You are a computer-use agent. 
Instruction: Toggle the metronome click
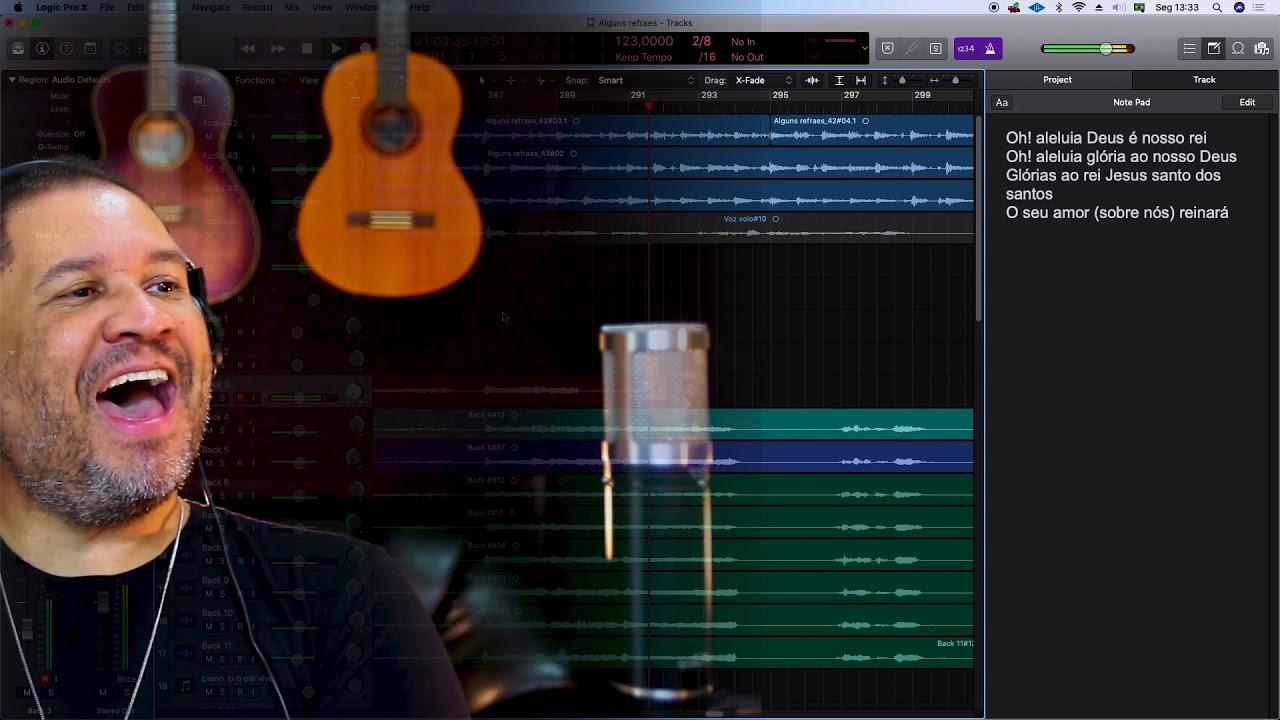990,48
